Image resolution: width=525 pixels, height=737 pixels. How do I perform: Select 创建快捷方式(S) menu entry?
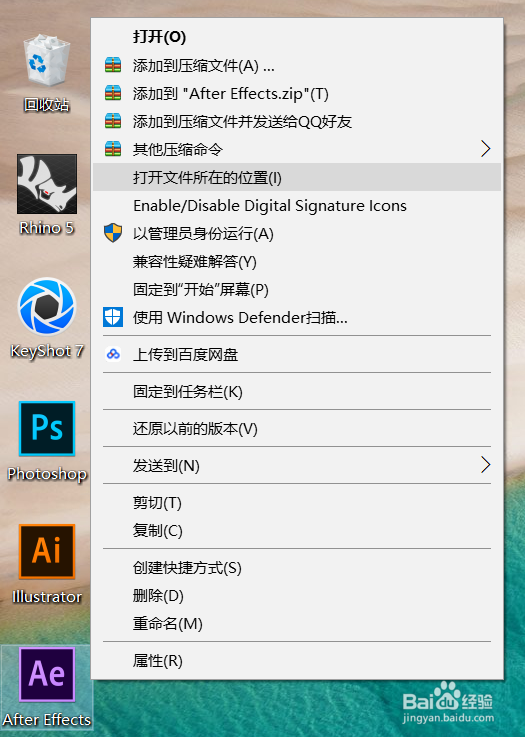tap(297, 568)
